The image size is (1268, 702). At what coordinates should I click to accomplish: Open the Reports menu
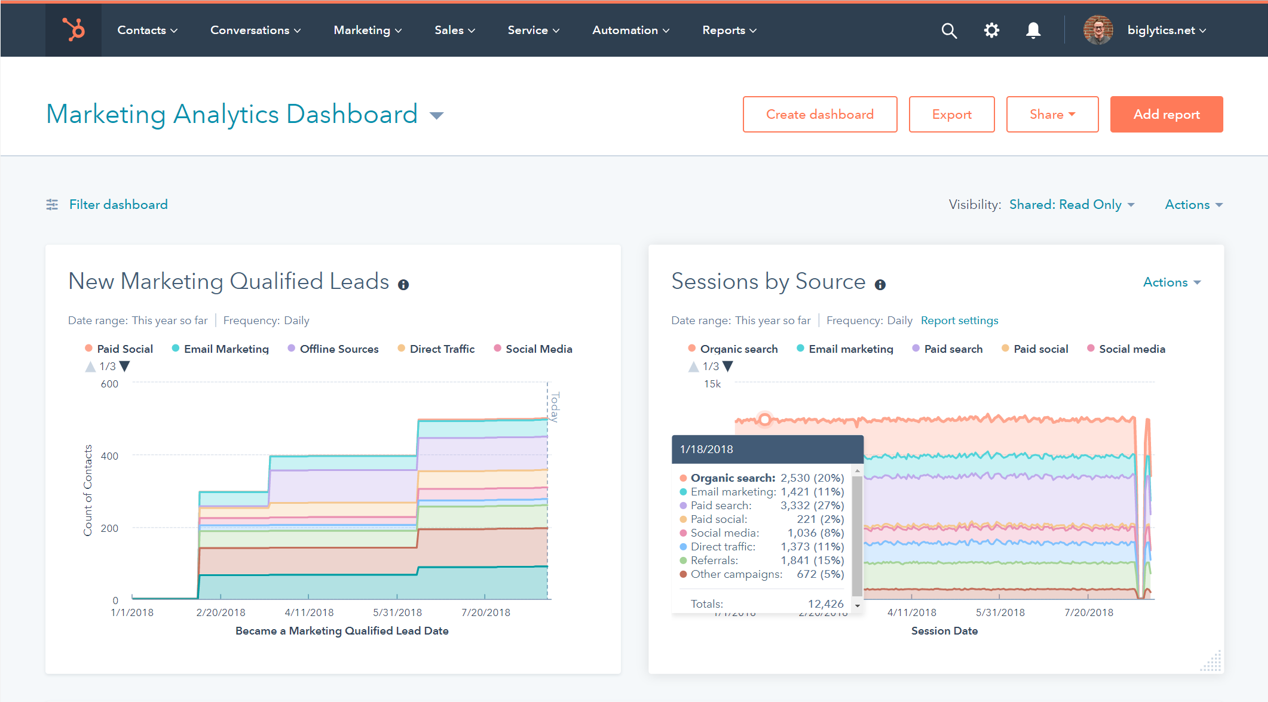pos(729,30)
